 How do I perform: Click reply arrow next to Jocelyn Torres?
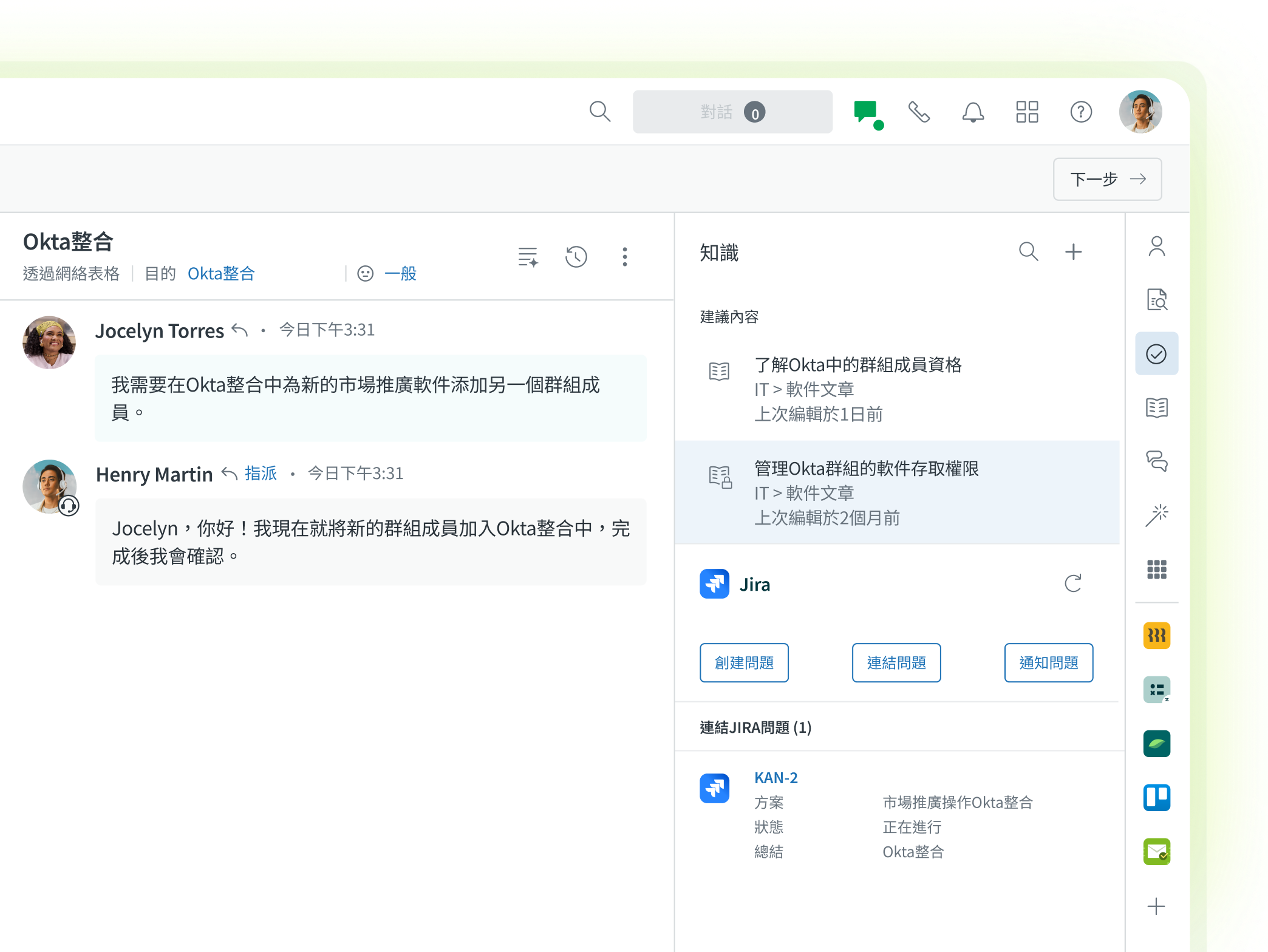coord(240,330)
